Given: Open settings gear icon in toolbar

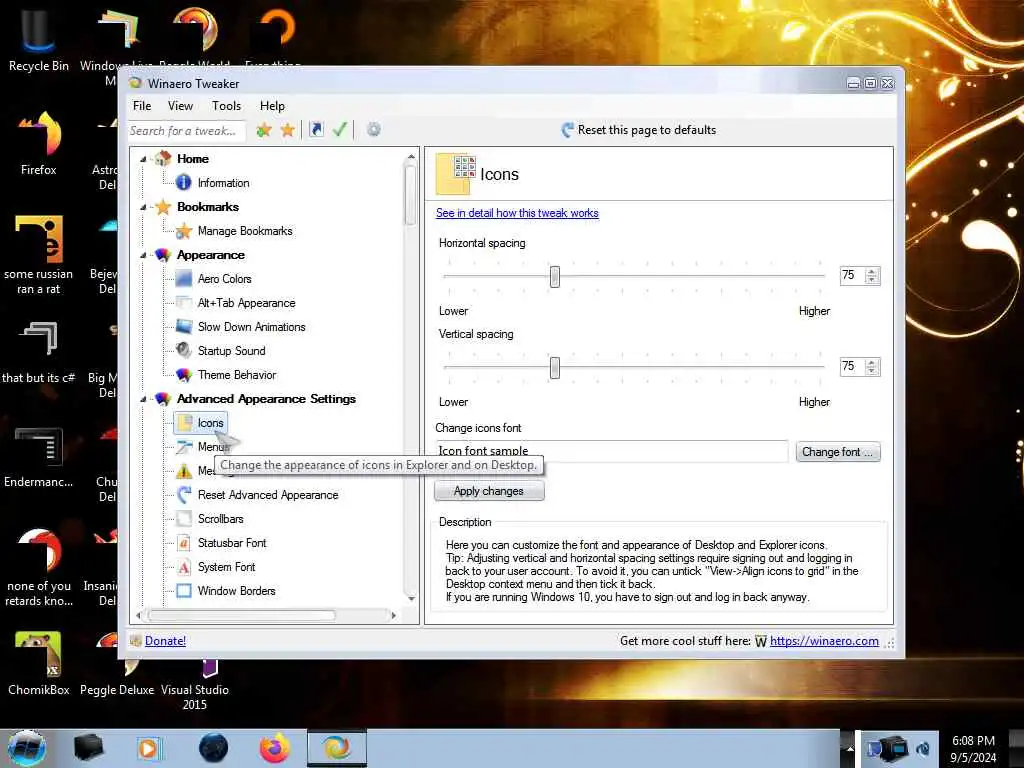Looking at the screenshot, I should click(374, 129).
